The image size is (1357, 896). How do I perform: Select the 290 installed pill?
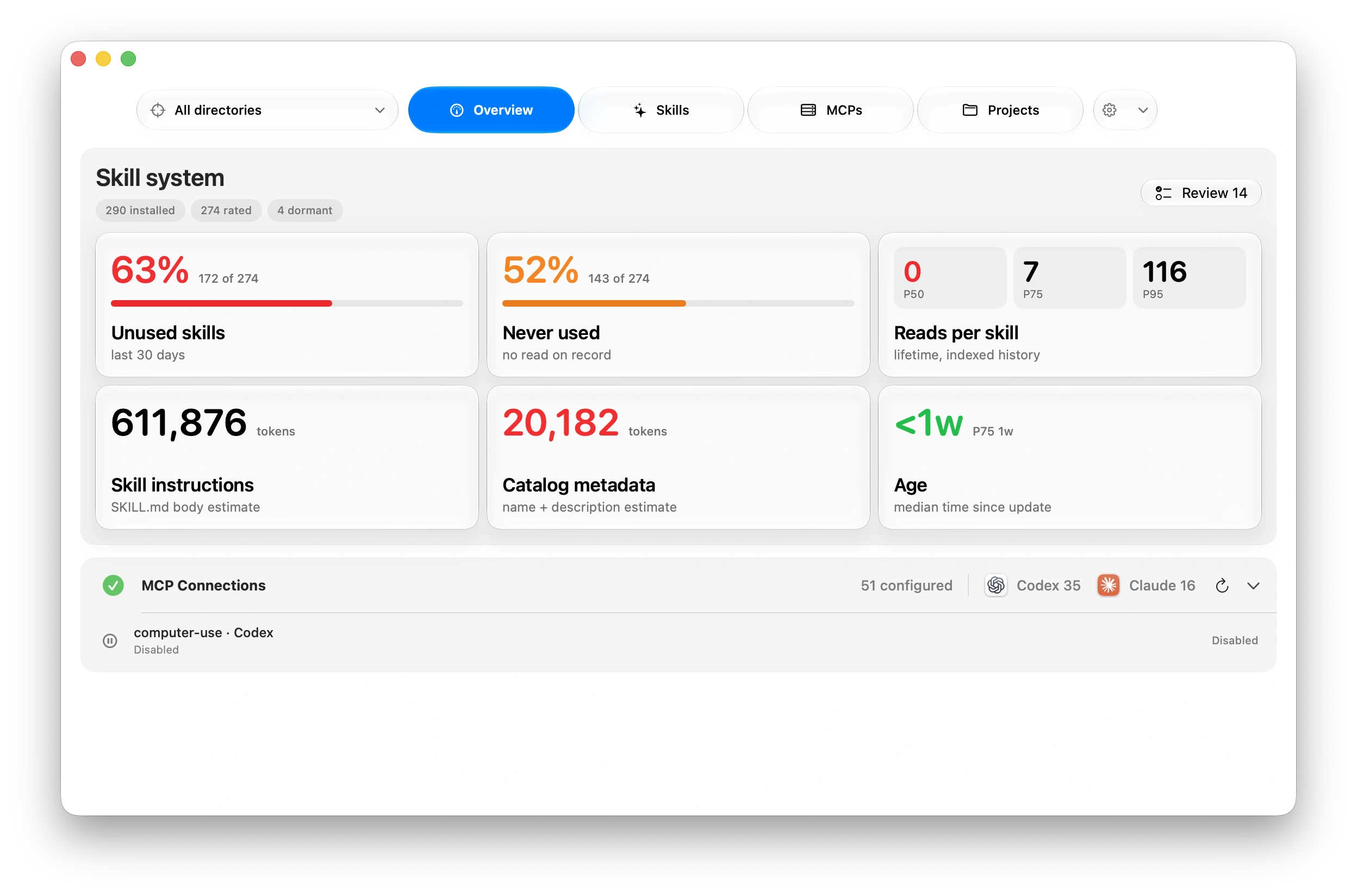point(140,210)
